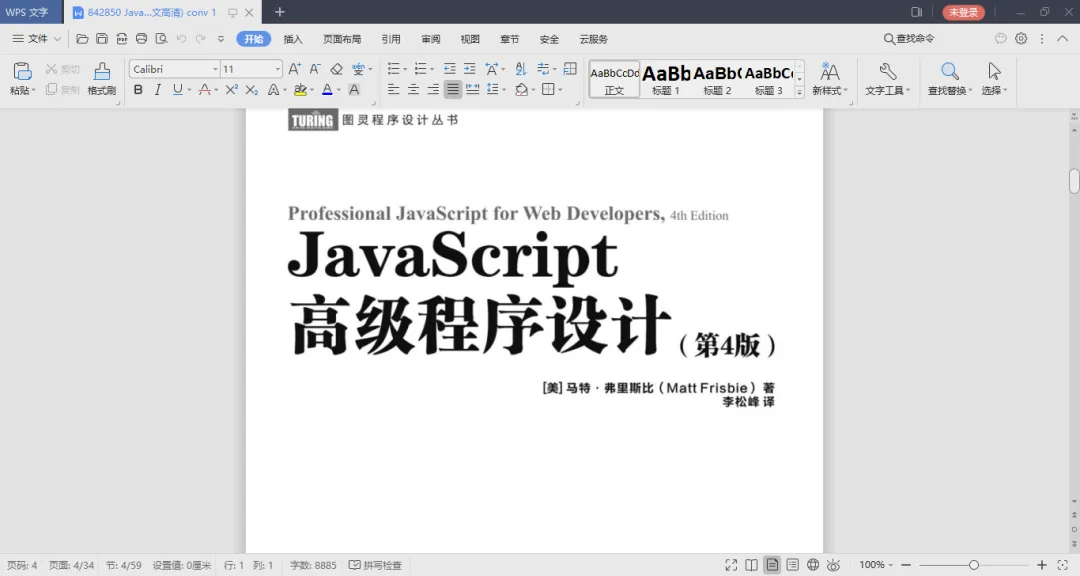Click the Paste clipboard icon

(x=22, y=72)
